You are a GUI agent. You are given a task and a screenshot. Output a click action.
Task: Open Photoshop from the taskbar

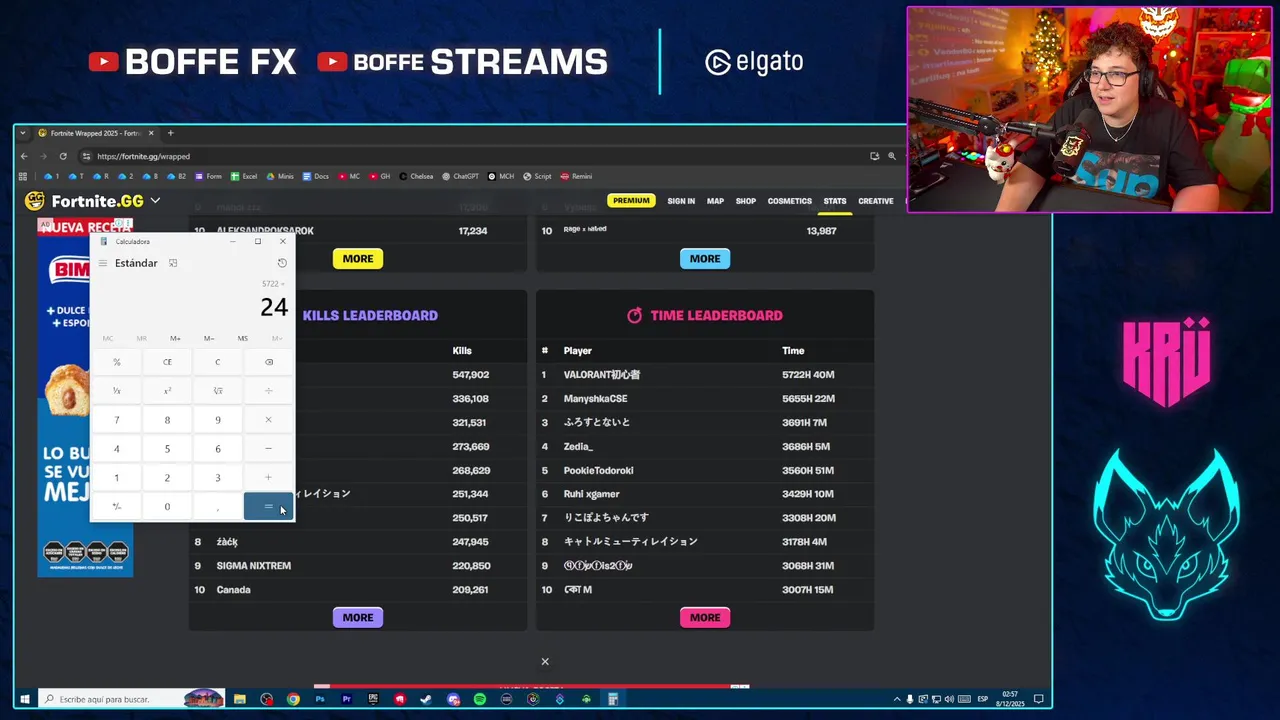[x=320, y=699]
